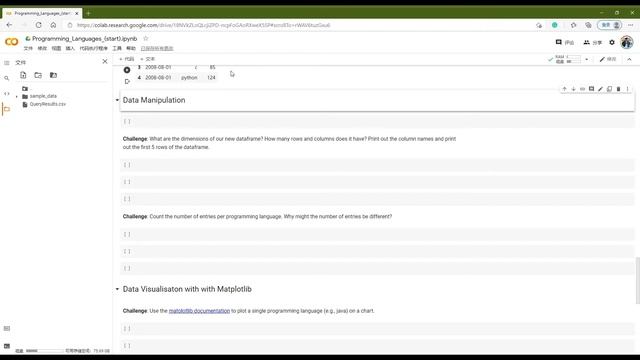Image resolution: width=640 pixels, height=360 pixels.
Task: Collapse the header with chevron up
Action: 629,59
